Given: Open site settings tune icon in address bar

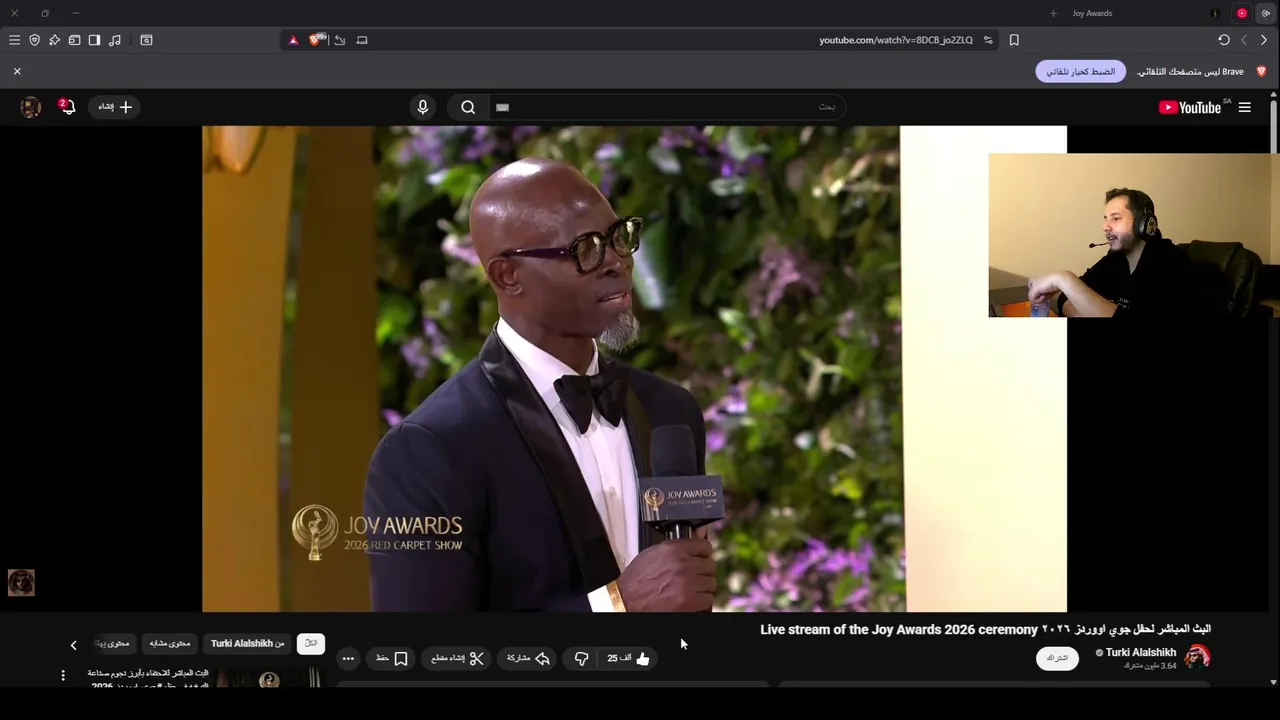Looking at the screenshot, I should [x=988, y=40].
